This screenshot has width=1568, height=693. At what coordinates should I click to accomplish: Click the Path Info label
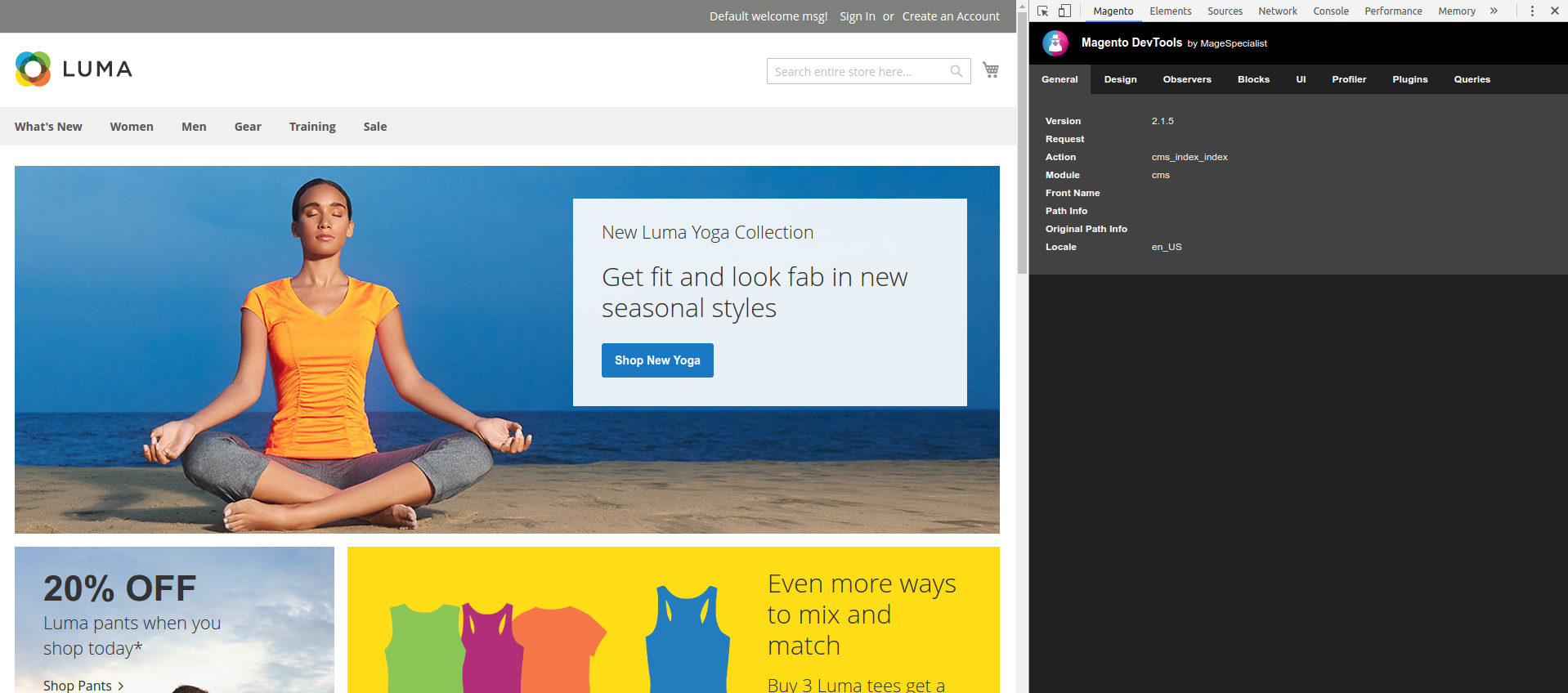click(x=1066, y=211)
